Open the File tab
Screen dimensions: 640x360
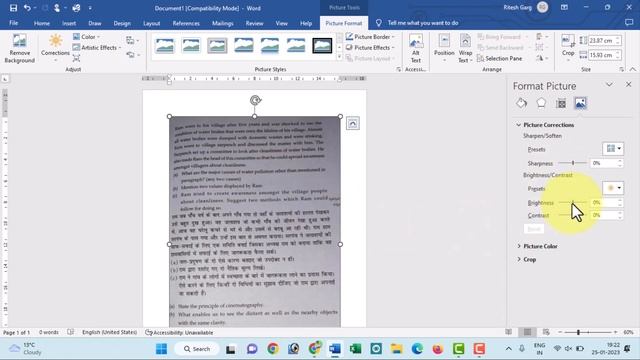[13, 23]
